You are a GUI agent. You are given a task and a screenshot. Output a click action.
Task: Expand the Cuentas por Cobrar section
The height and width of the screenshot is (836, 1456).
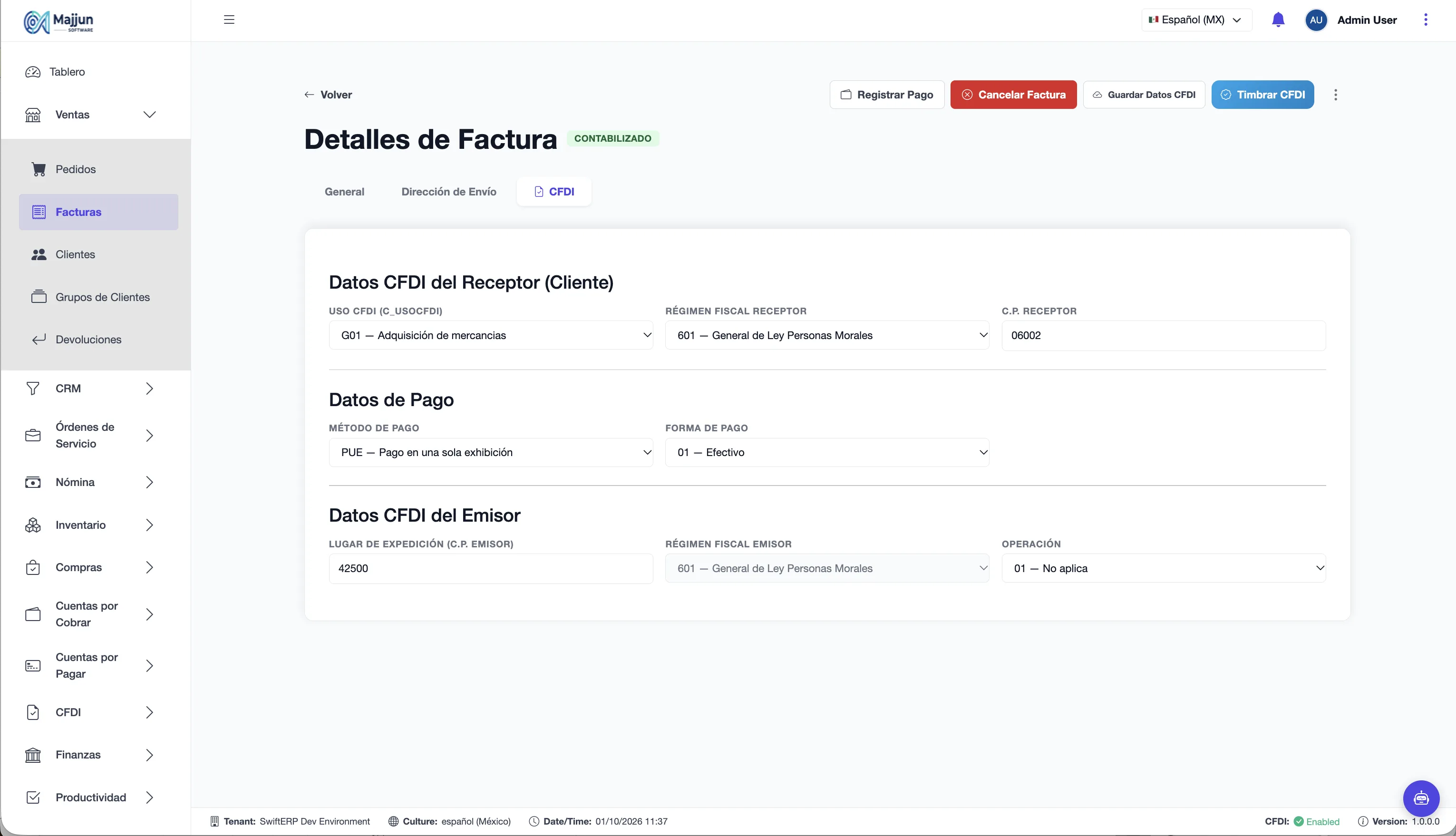coord(95,614)
